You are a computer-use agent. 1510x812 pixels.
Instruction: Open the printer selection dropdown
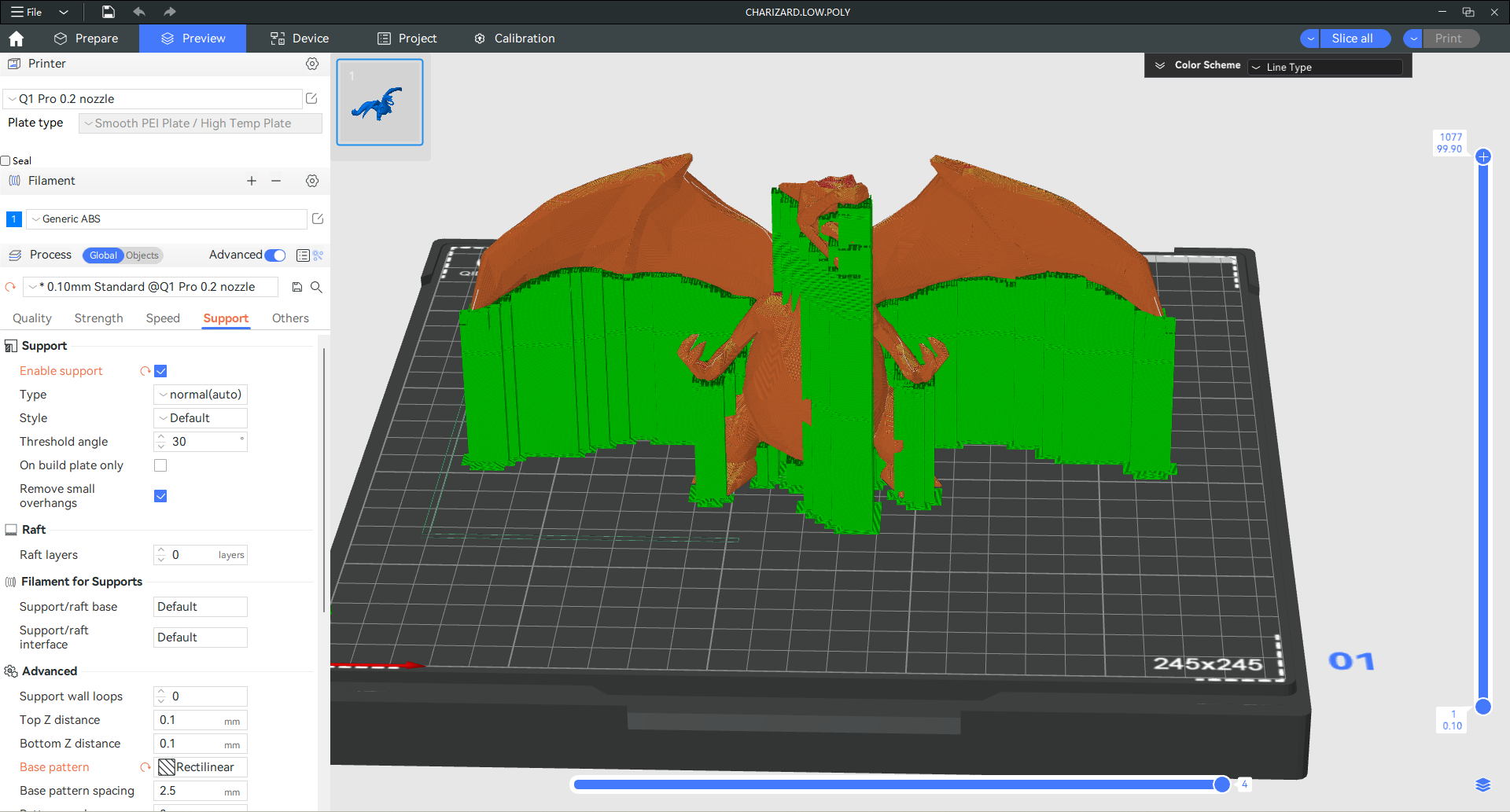click(153, 98)
